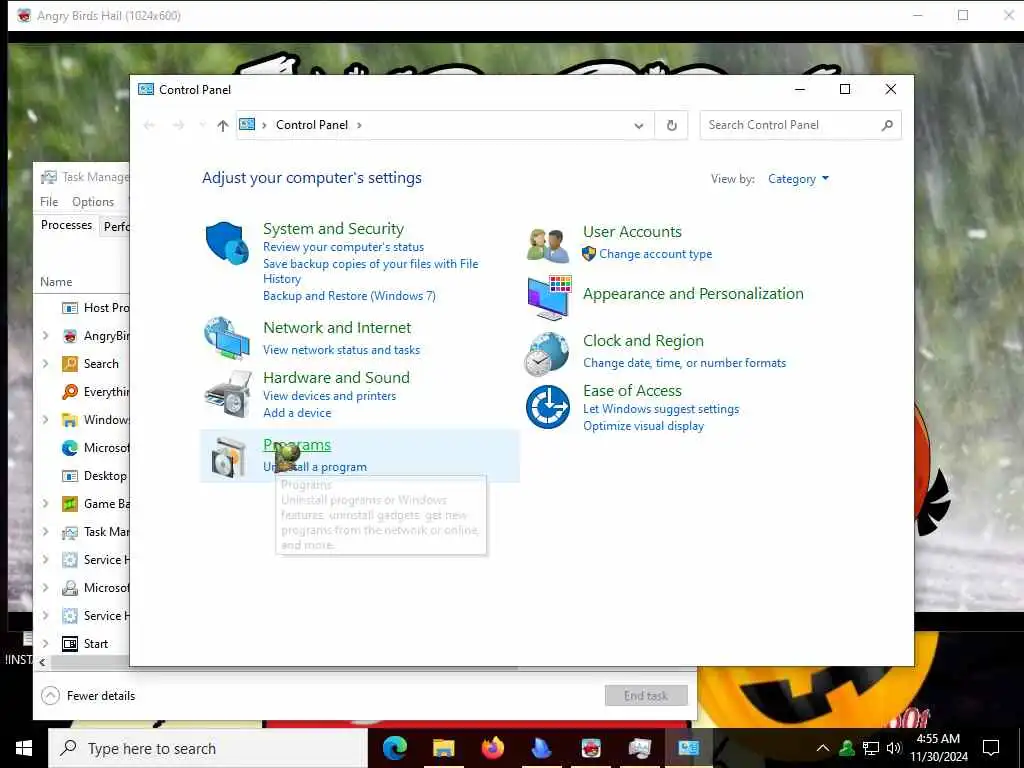Click Uninstall a program link

[315, 467]
